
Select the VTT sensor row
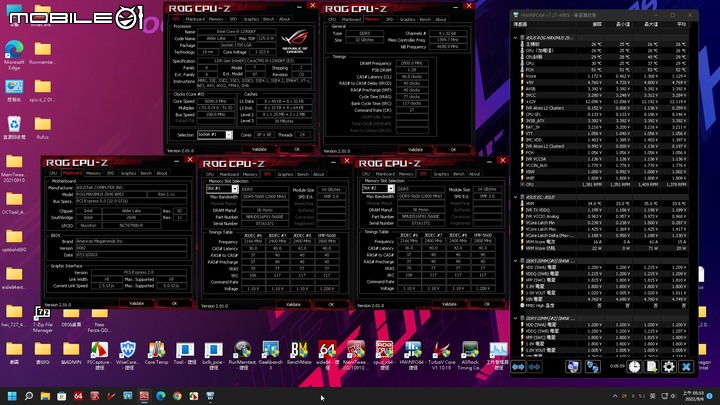coord(603,133)
